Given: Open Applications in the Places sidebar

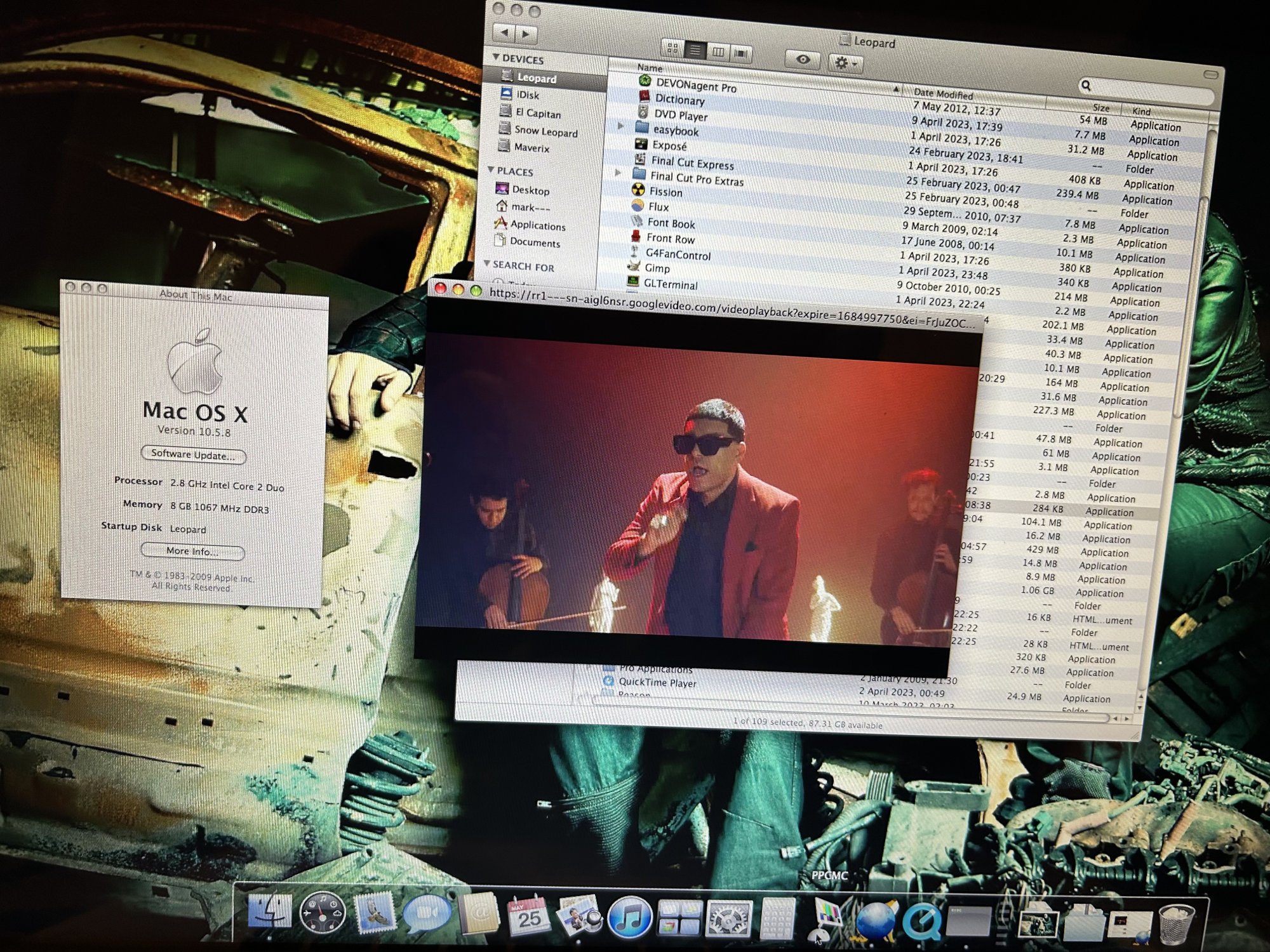Looking at the screenshot, I should (x=537, y=225).
